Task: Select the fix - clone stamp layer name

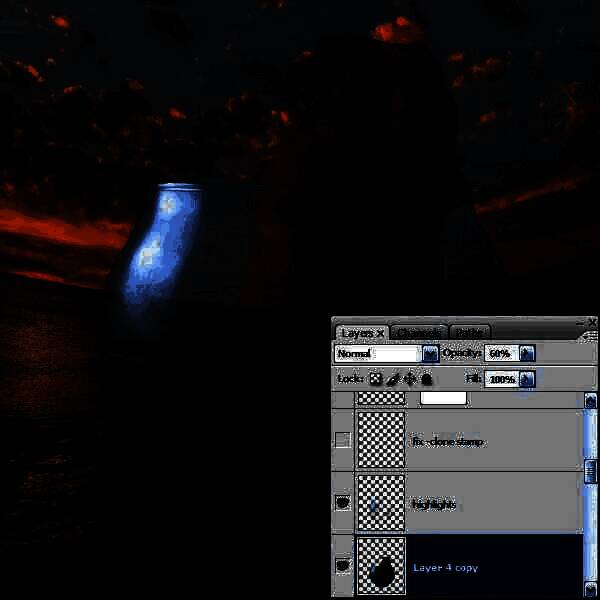Action: tap(448, 441)
